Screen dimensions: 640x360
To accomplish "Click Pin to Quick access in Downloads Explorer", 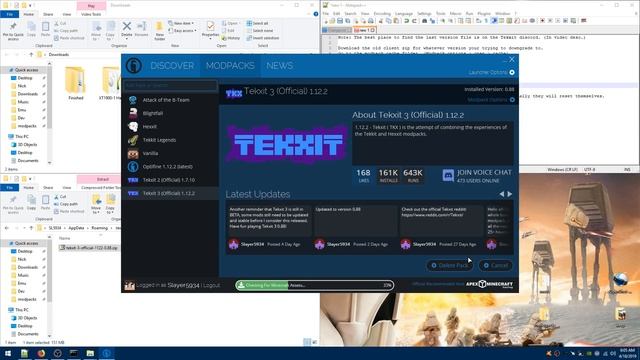I will (13, 31).
